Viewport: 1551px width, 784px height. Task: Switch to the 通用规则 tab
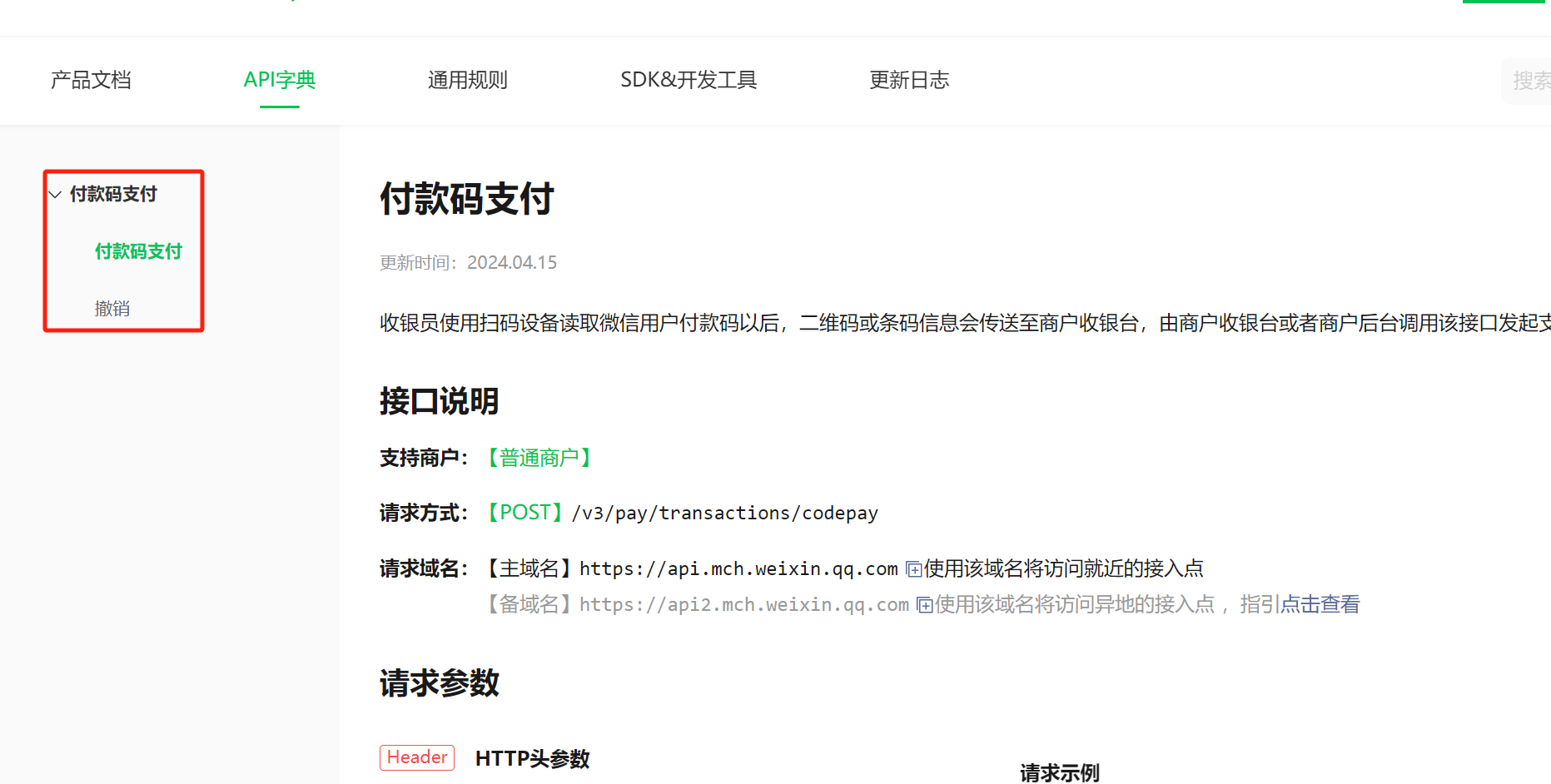[x=468, y=80]
